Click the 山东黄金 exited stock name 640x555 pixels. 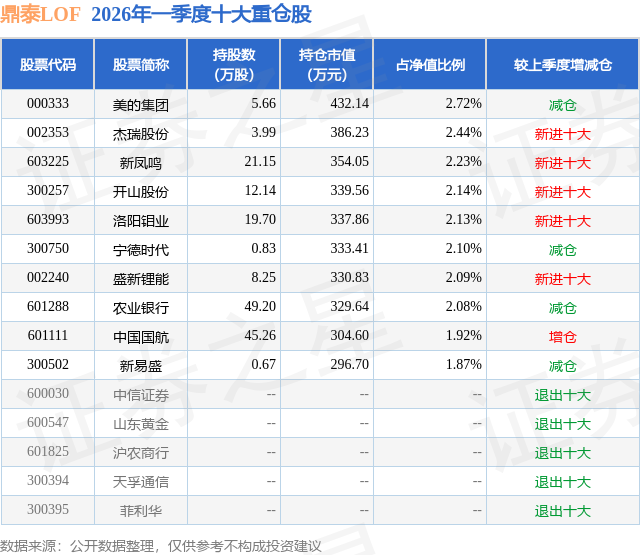141,424
